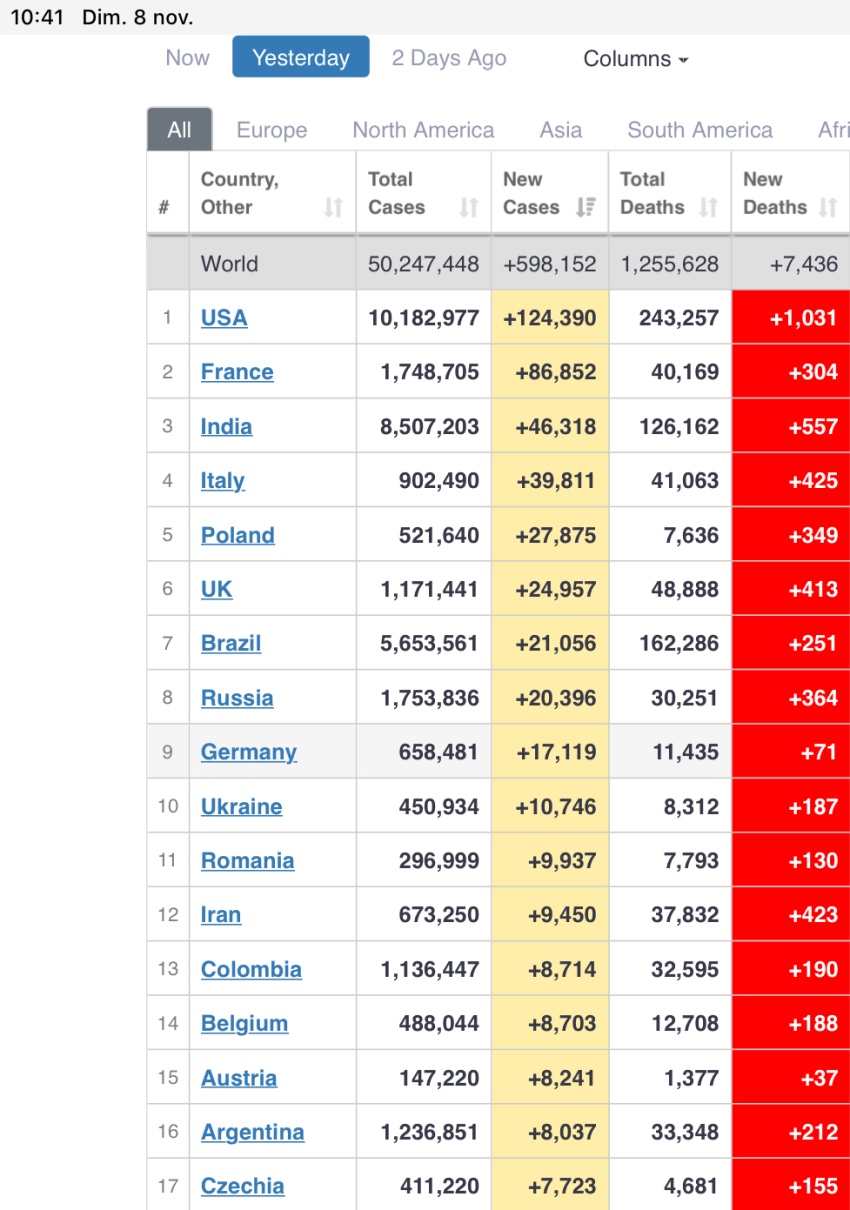View the South America tab
Viewport: 850px width, 1210px height.
(x=700, y=130)
